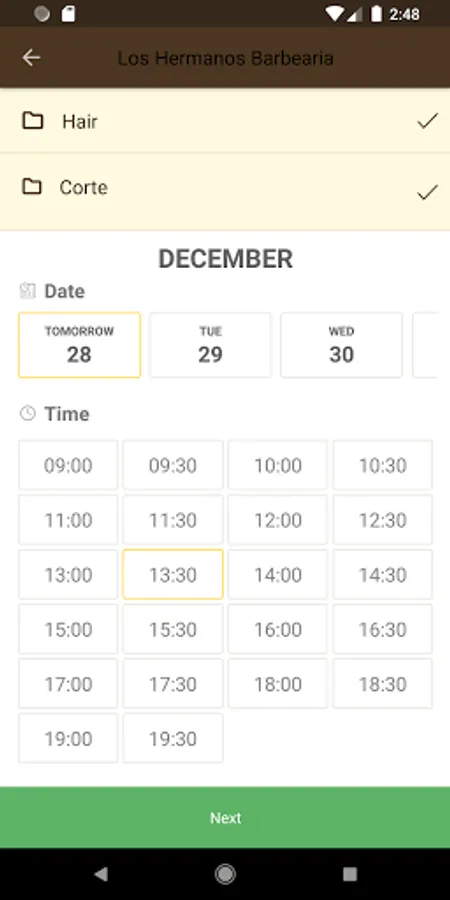Pick the 16:30 time slot
This screenshot has width=450, height=900.
tap(383, 629)
